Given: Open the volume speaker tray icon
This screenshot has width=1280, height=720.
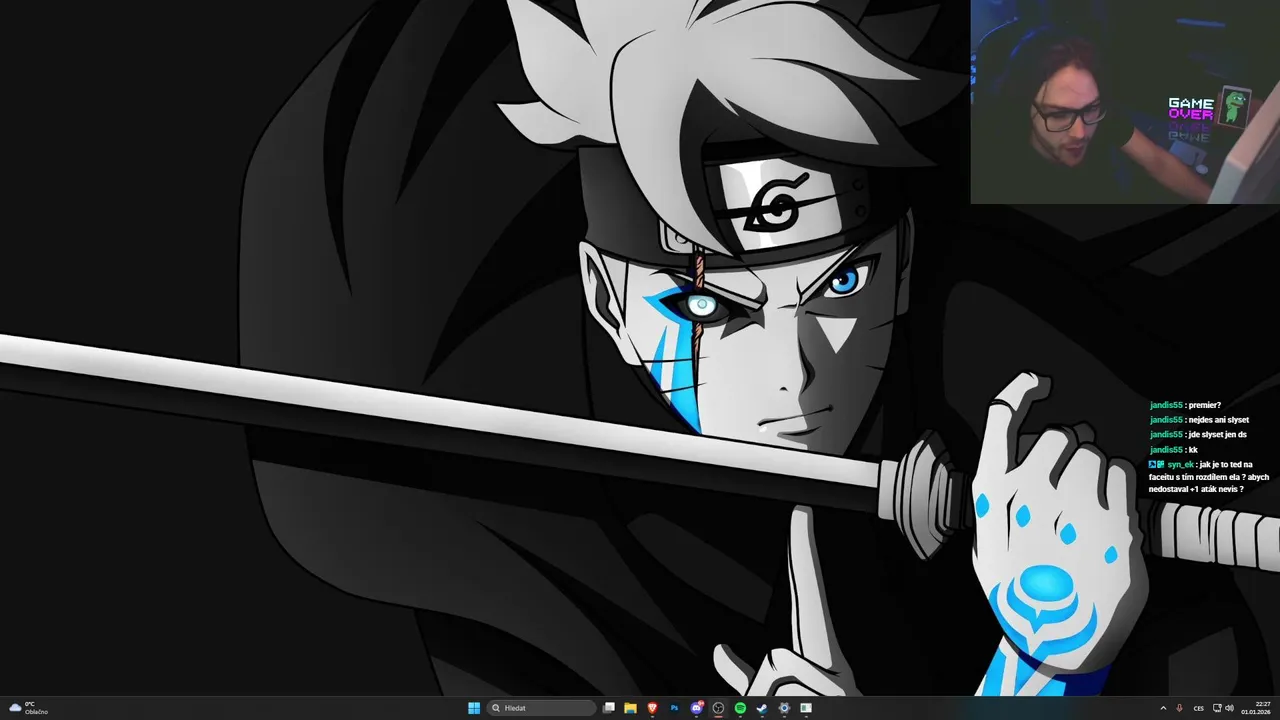Looking at the screenshot, I should click(1229, 708).
